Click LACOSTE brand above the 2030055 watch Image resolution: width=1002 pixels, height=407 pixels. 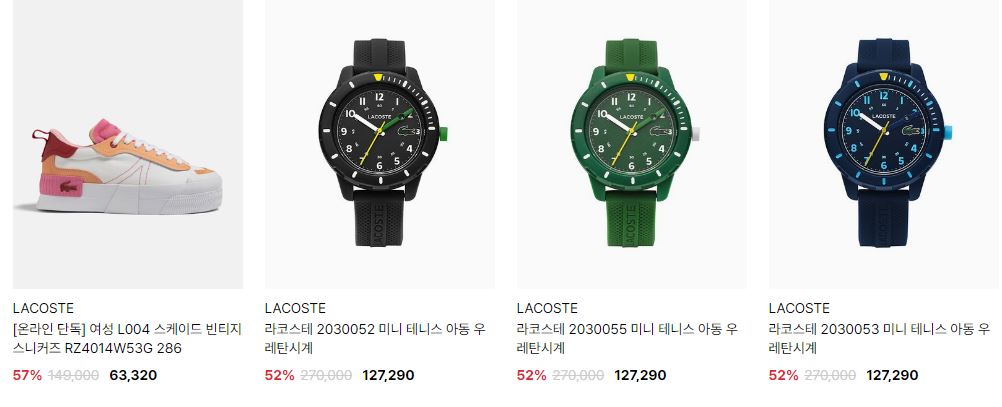pyautogui.click(x=547, y=309)
